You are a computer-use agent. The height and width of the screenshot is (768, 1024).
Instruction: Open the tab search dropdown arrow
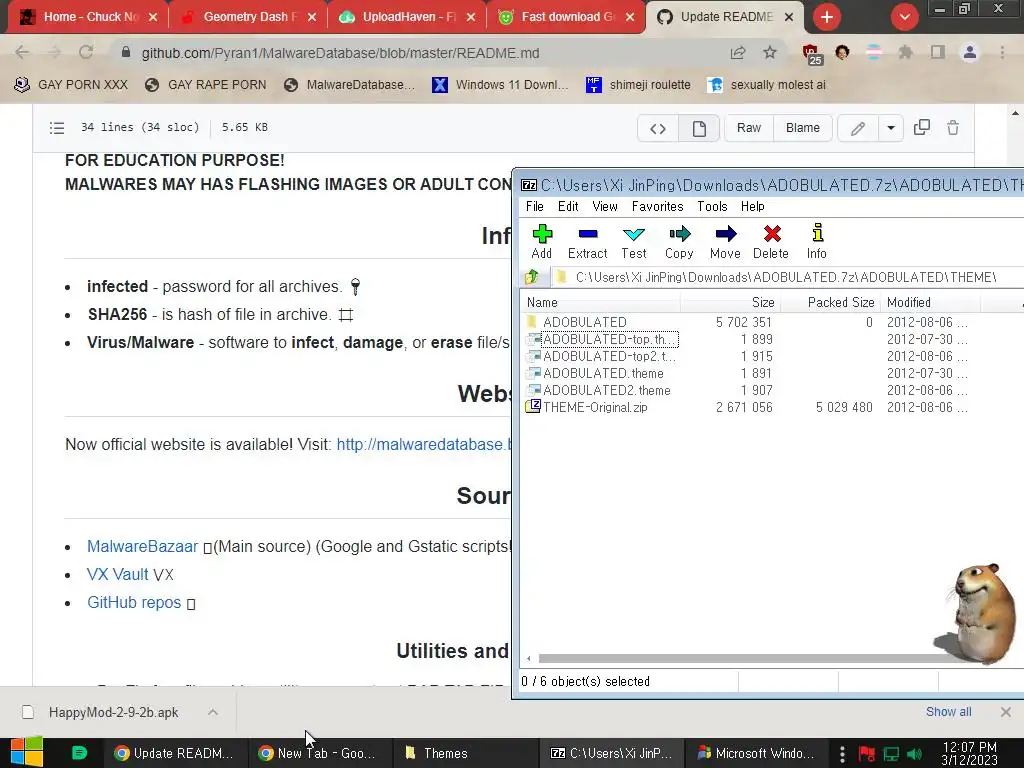[904, 17]
